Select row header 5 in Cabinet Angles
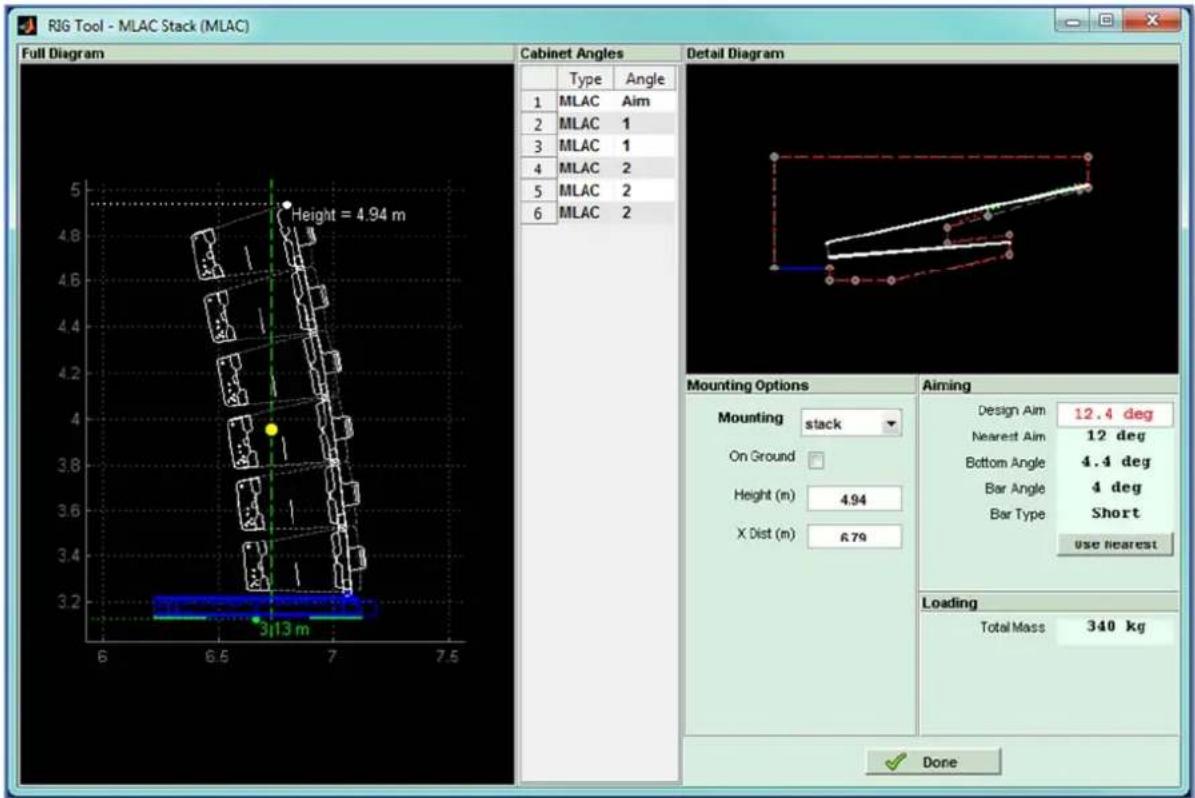 (x=538, y=191)
